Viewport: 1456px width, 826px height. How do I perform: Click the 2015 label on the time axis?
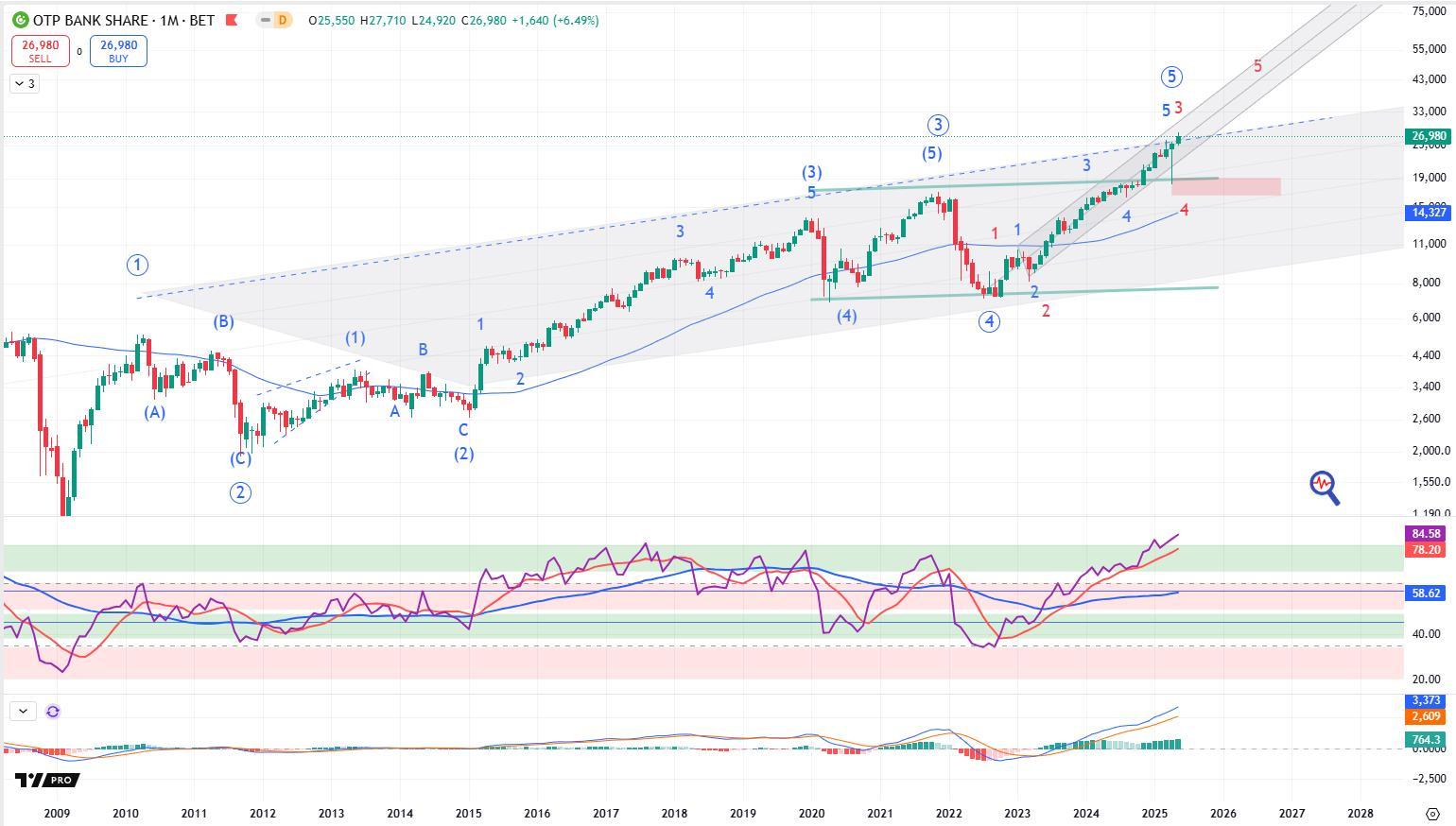tap(468, 814)
